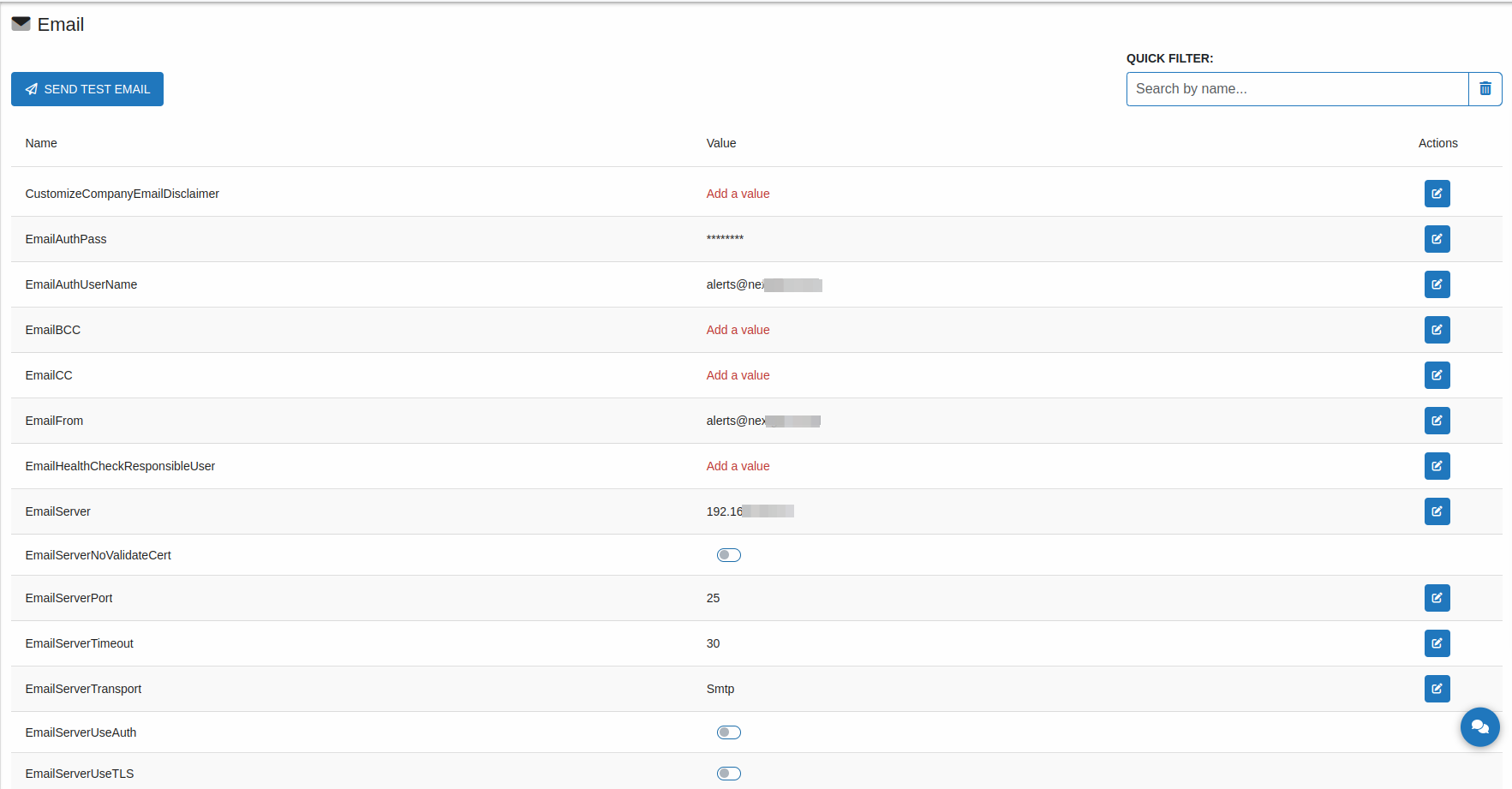The image size is (1512, 789).
Task: Open the chat support bubble
Action: (x=1479, y=726)
